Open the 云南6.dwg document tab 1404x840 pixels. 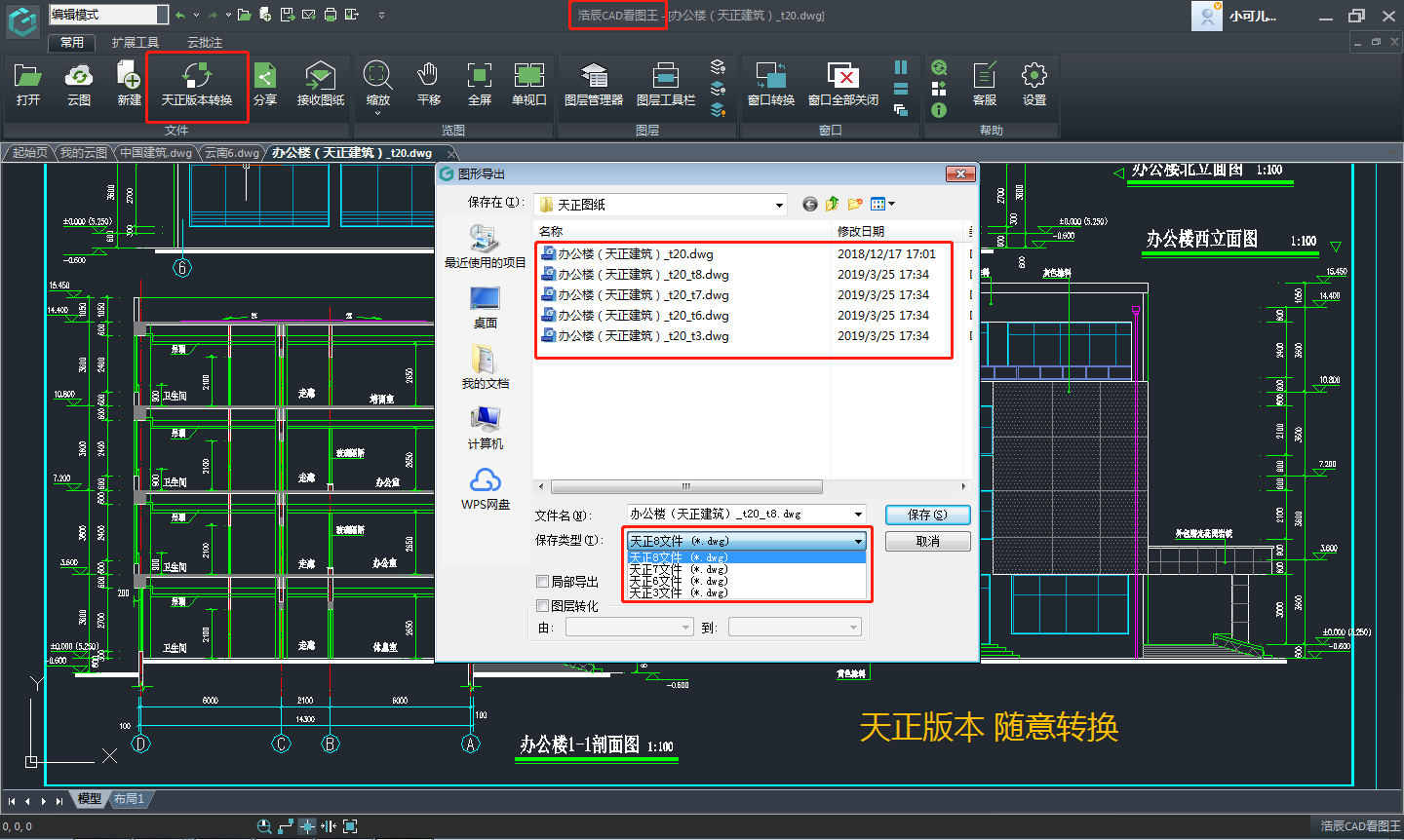coord(232,153)
